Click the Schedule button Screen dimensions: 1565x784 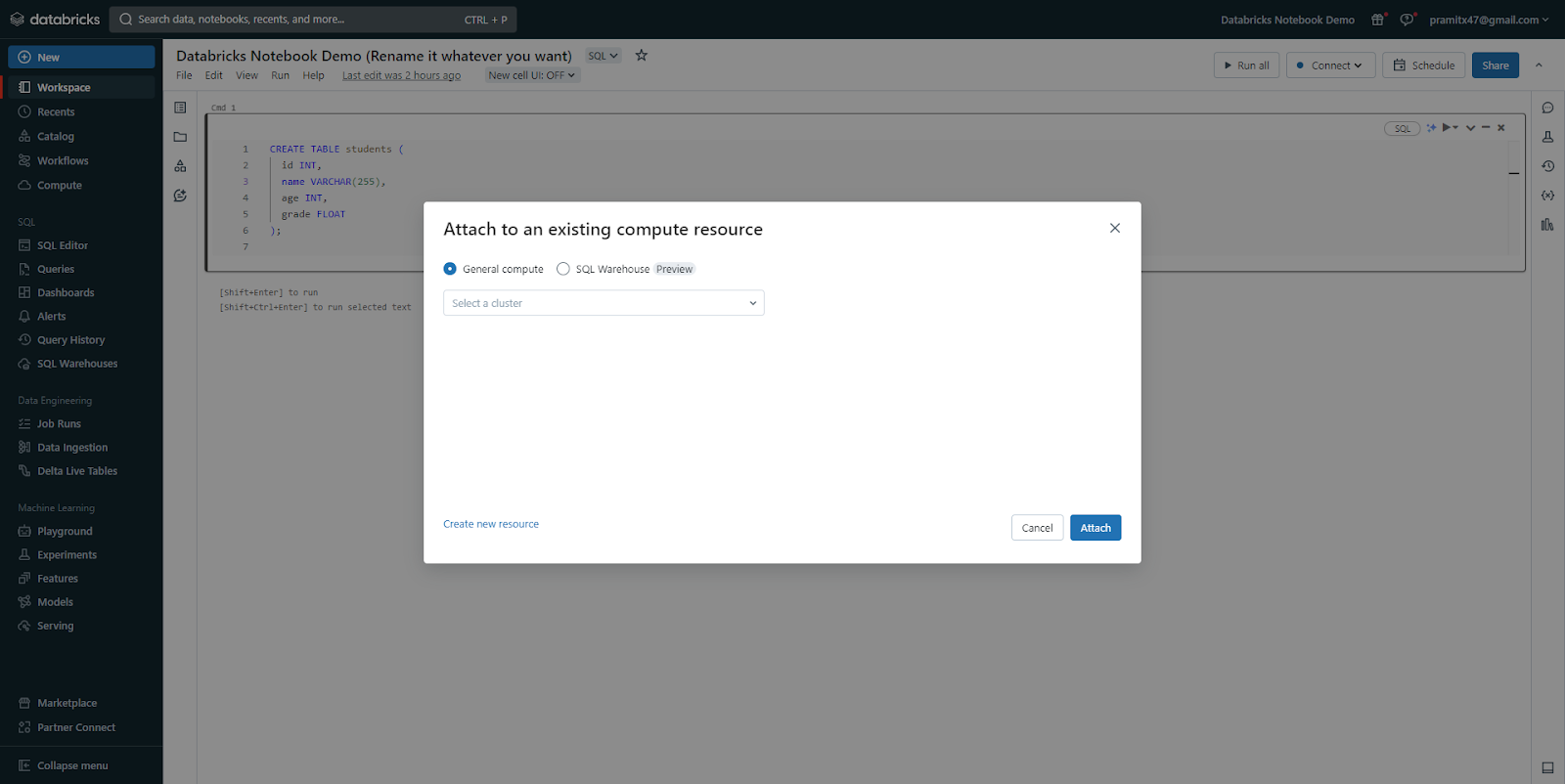point(1423,65)
